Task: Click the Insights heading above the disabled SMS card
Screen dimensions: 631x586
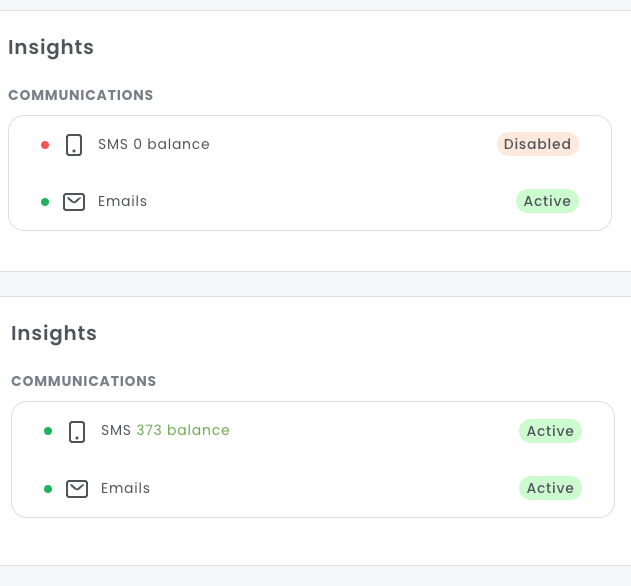Action: (x=51, y=47)
